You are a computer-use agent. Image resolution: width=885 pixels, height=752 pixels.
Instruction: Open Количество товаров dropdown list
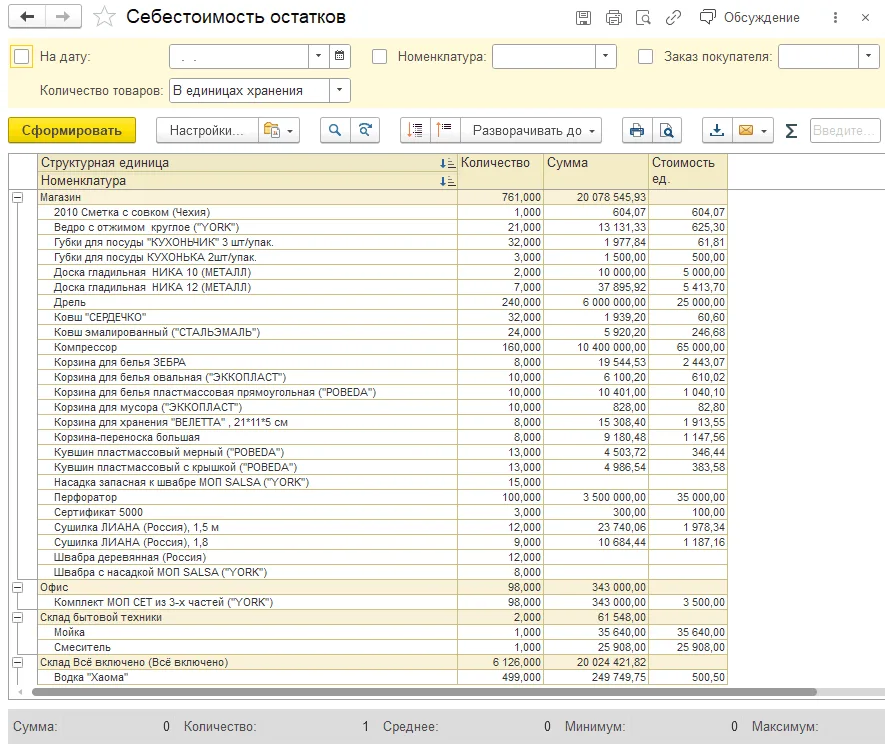tap(340, 90)
